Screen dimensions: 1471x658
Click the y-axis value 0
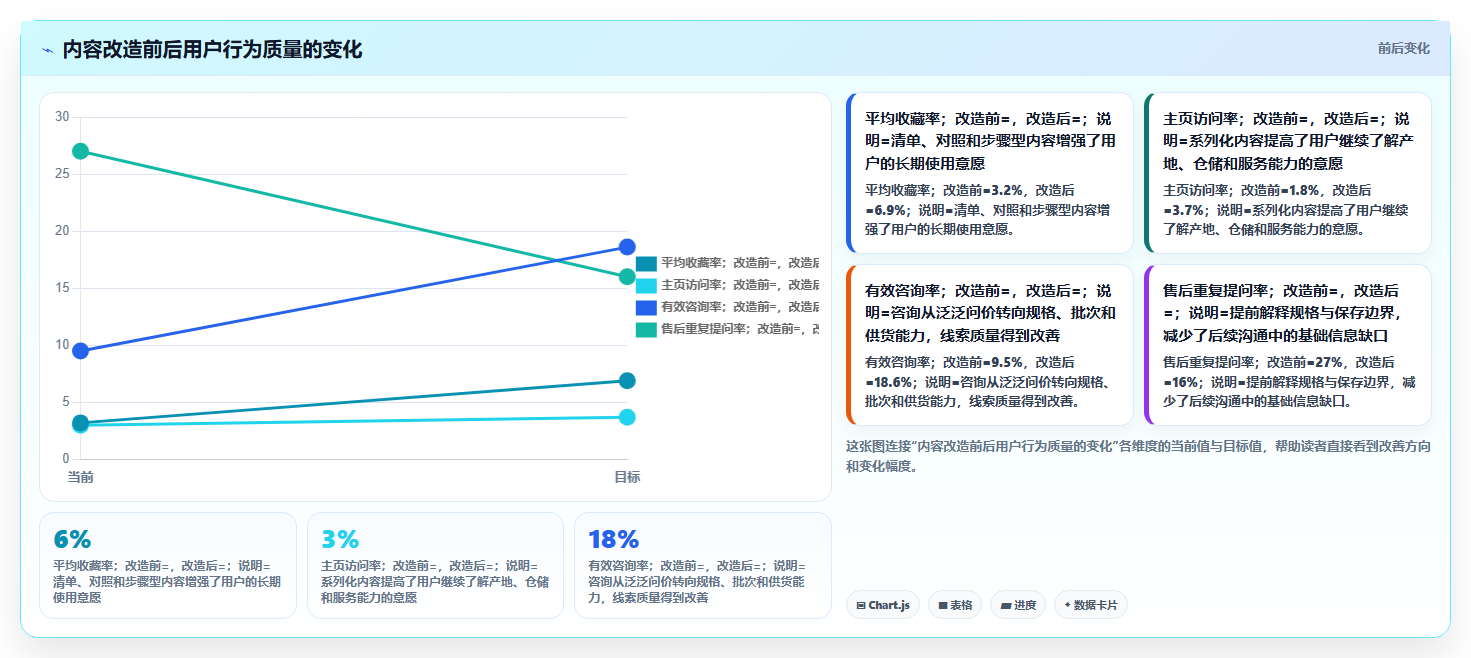(66, 459)
